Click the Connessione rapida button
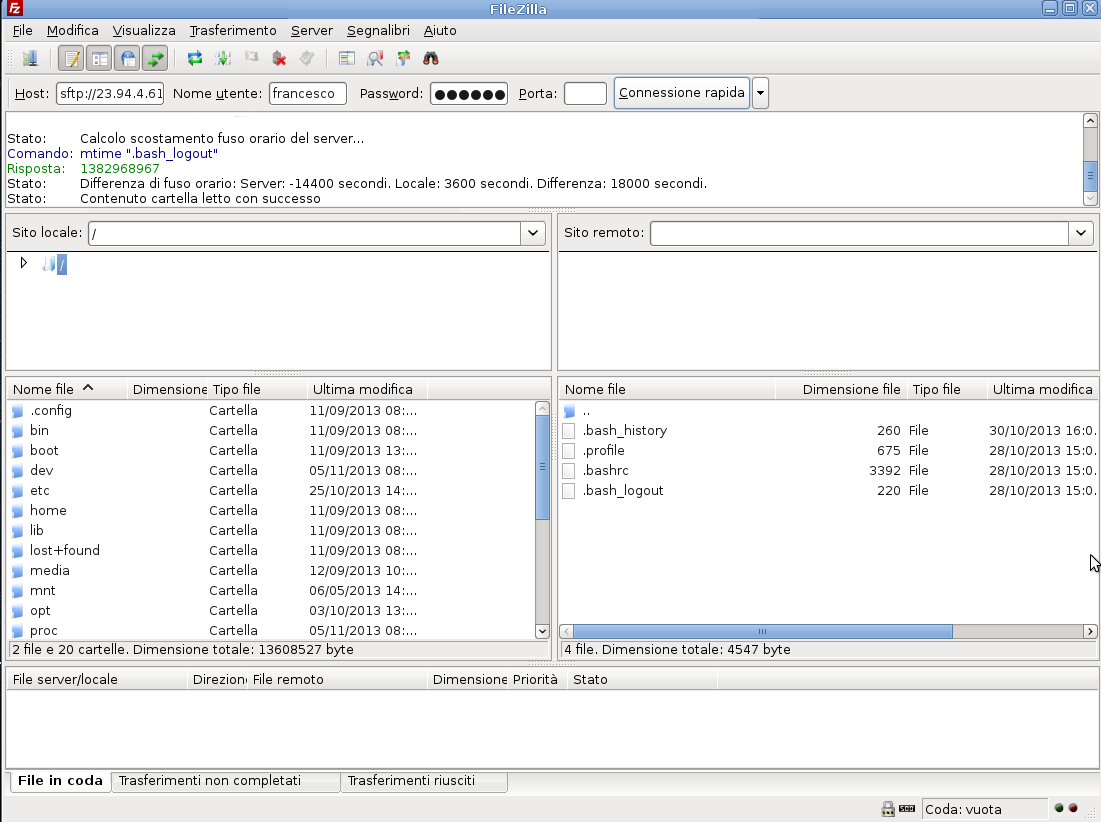 [x=682, y=93]
